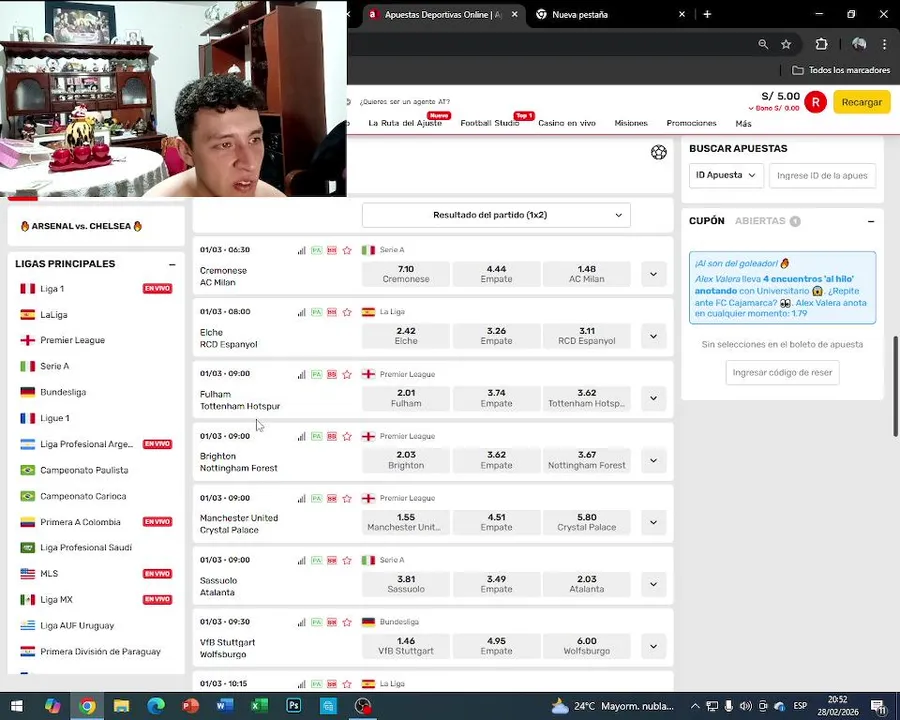The image size is (900, 720).
Task: Click the Ingresar código de reserva field
Action: click(782, 372)
